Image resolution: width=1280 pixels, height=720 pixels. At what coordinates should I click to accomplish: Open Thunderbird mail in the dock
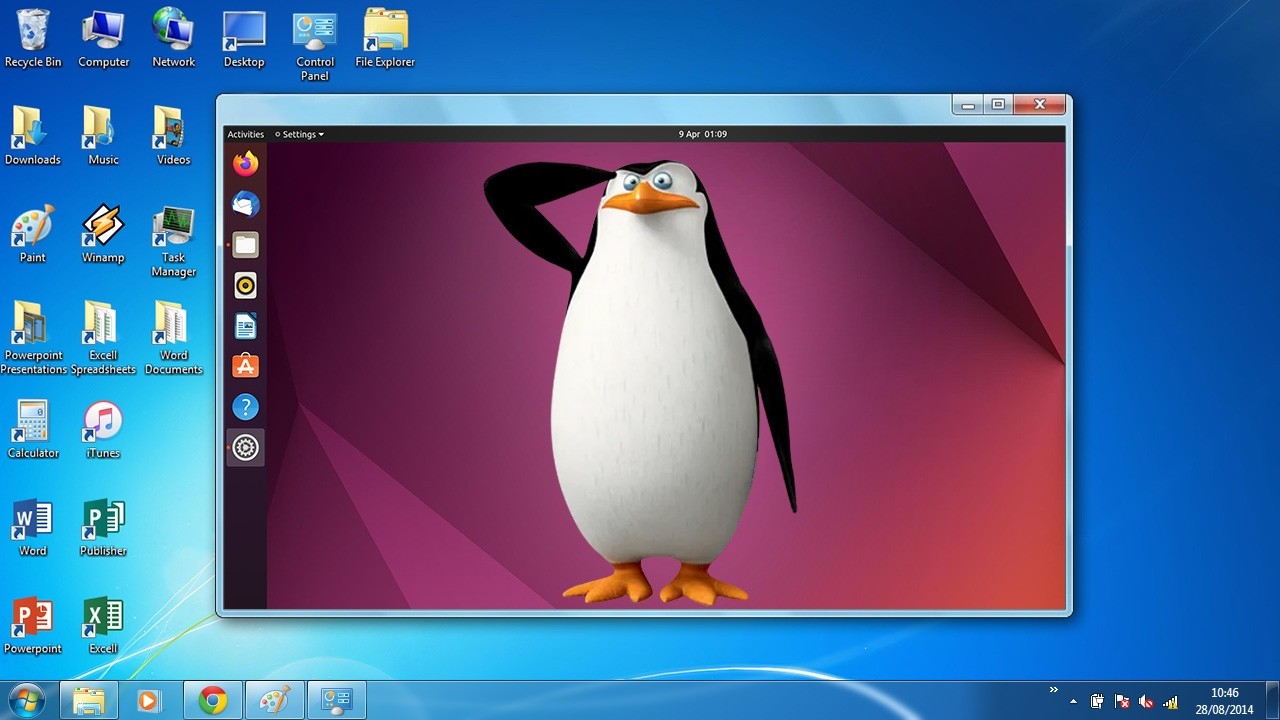[245, 204]
